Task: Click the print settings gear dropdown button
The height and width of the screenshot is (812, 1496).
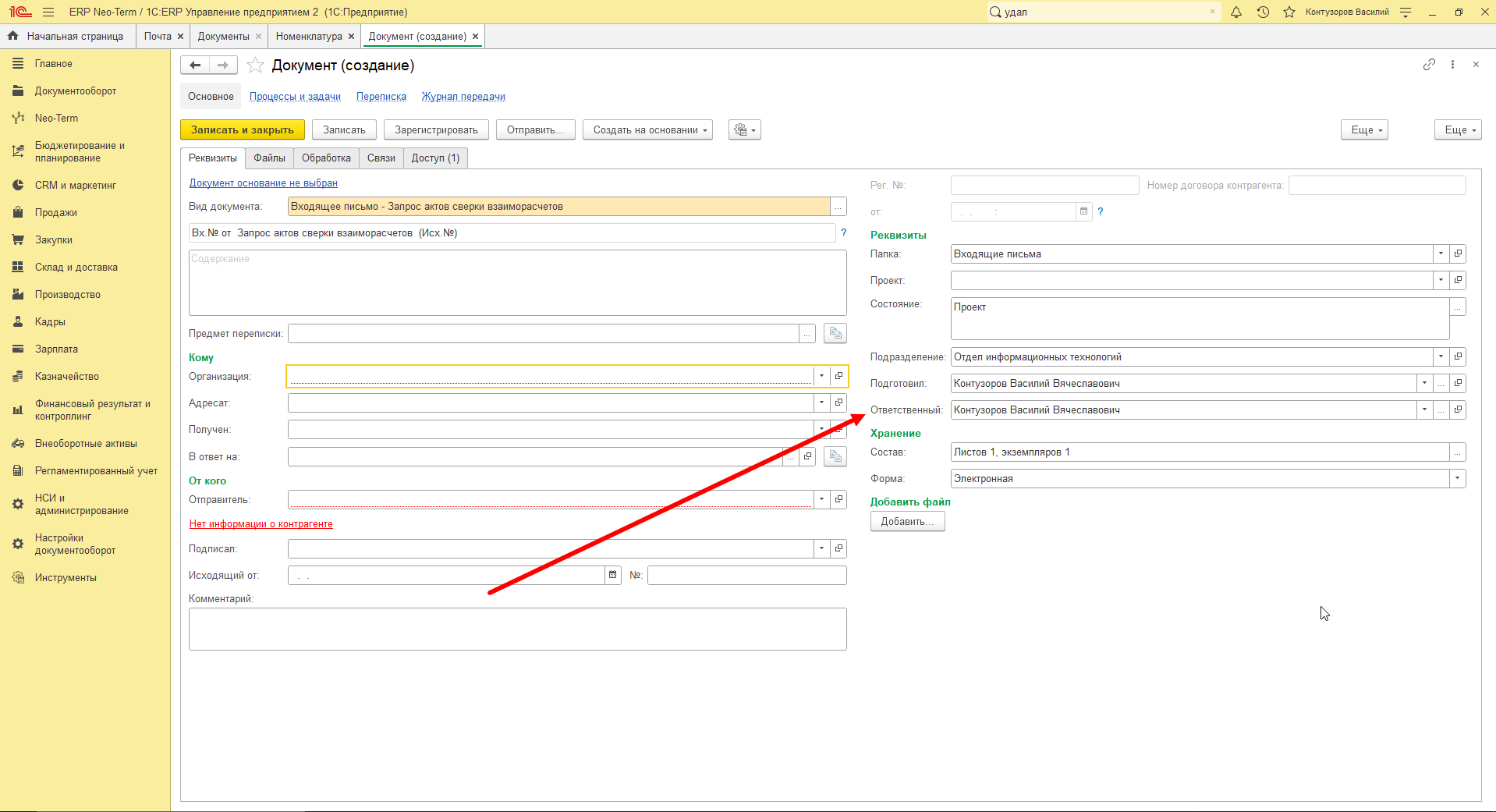Action: pos(744,129)
